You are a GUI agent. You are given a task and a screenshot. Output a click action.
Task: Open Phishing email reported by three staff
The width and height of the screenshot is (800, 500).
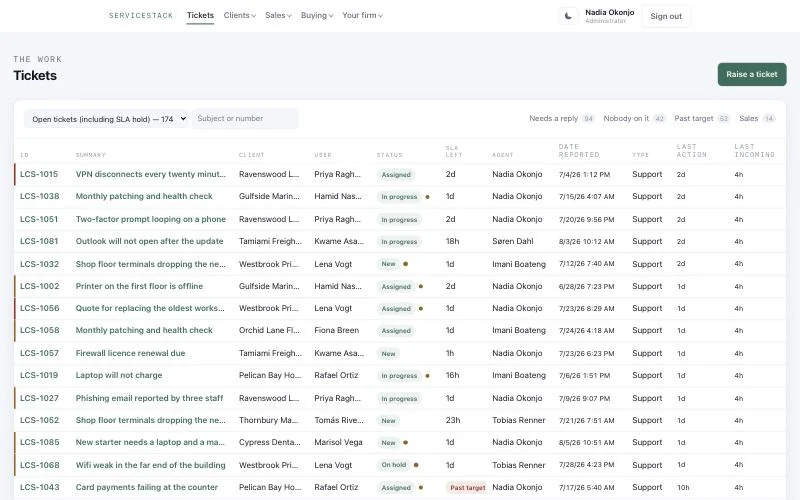pos(149,398)
